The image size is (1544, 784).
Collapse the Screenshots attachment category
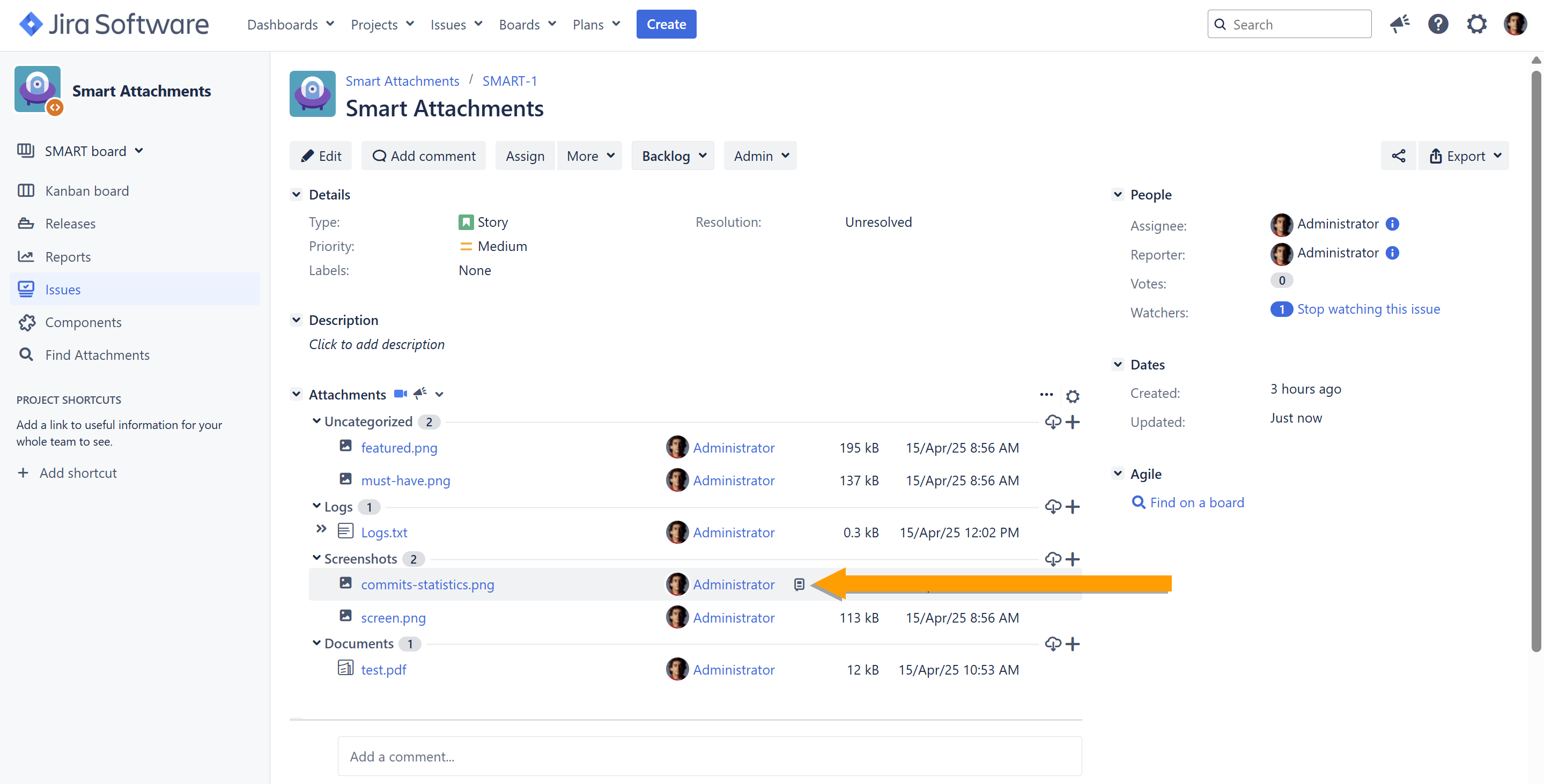316,558
